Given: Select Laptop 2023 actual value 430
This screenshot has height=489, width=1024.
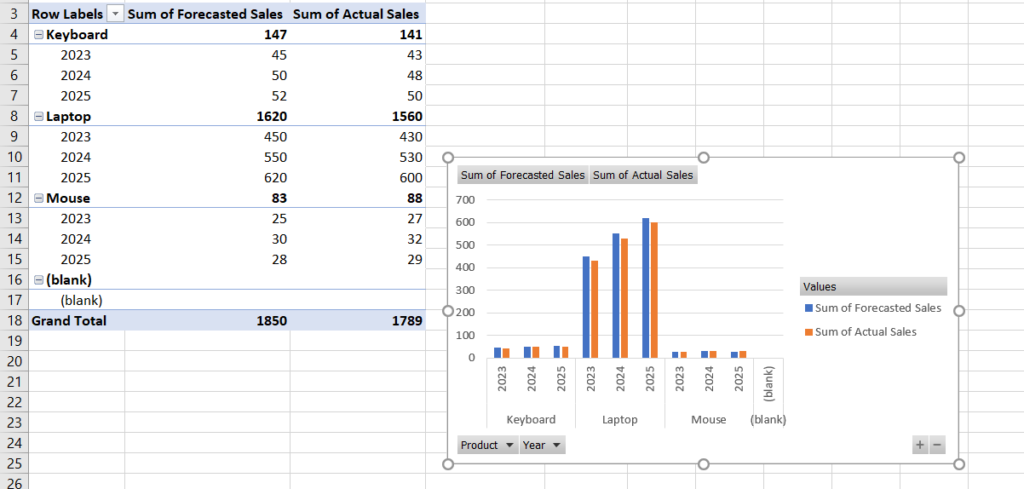Looking at the screenshot, I should [358, 137].
